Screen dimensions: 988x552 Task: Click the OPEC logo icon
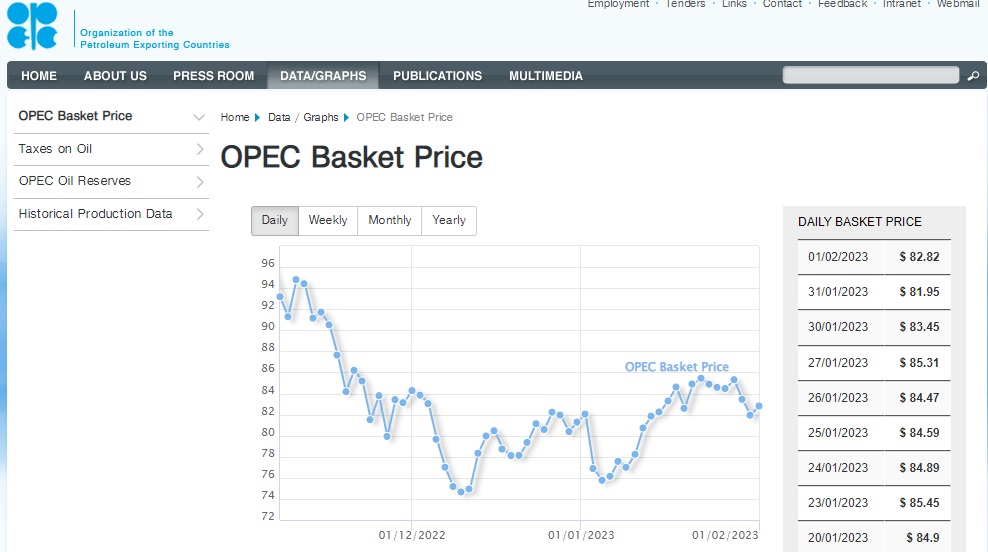[x=32, y=27]
